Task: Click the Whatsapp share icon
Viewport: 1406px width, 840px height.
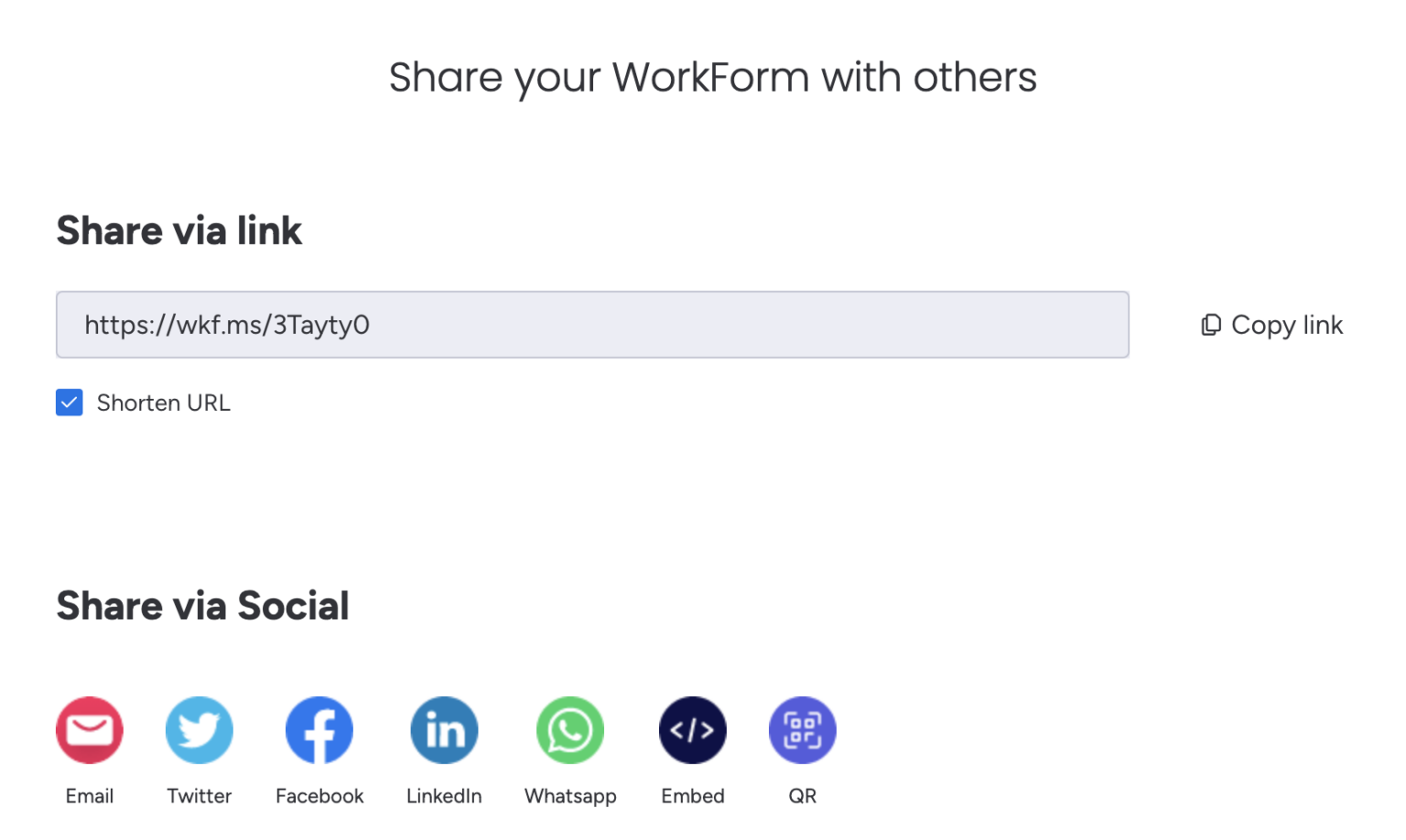Action: 569,729
